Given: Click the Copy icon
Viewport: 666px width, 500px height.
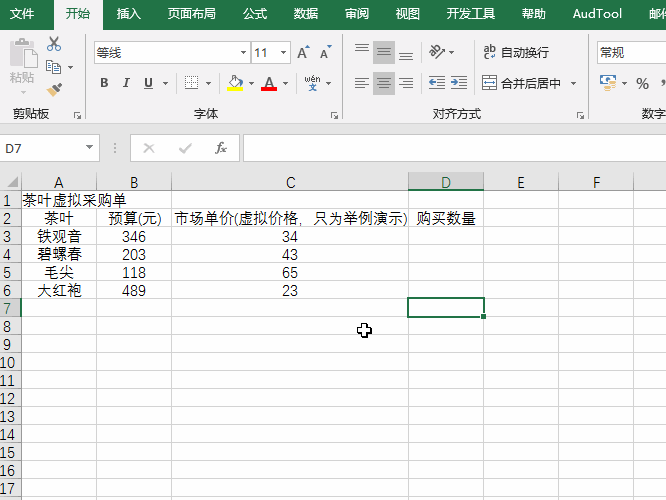Looking at the screenshot, I should coord(54,67).
